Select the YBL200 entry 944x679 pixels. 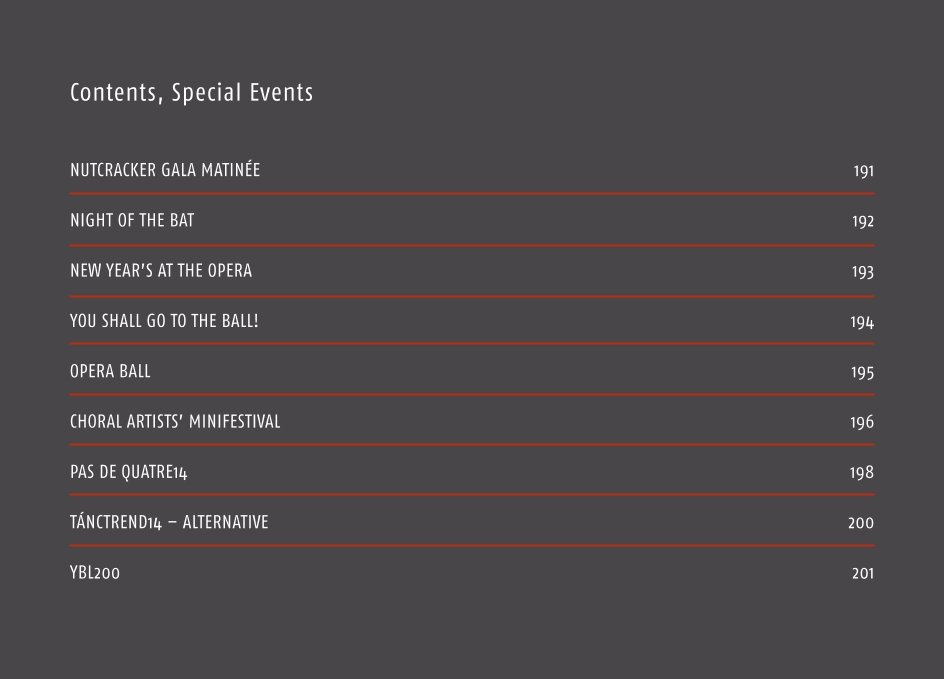[95, 572]
